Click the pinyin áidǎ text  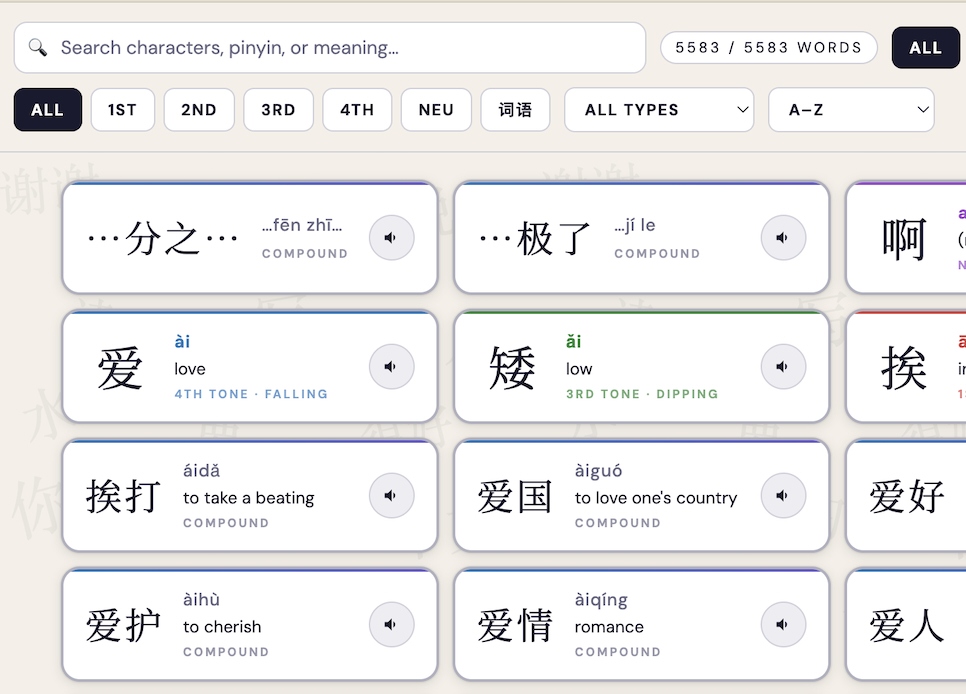[201, 471]
